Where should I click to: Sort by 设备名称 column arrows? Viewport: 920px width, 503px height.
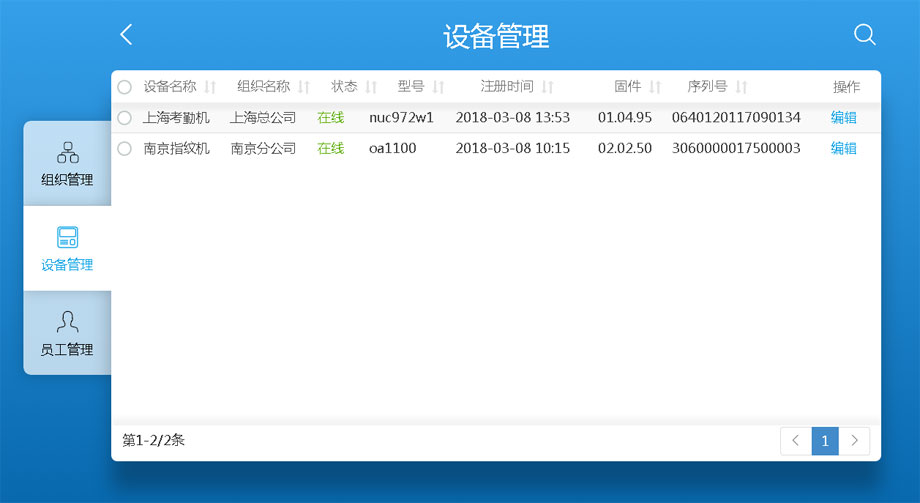tap(210, 87)
